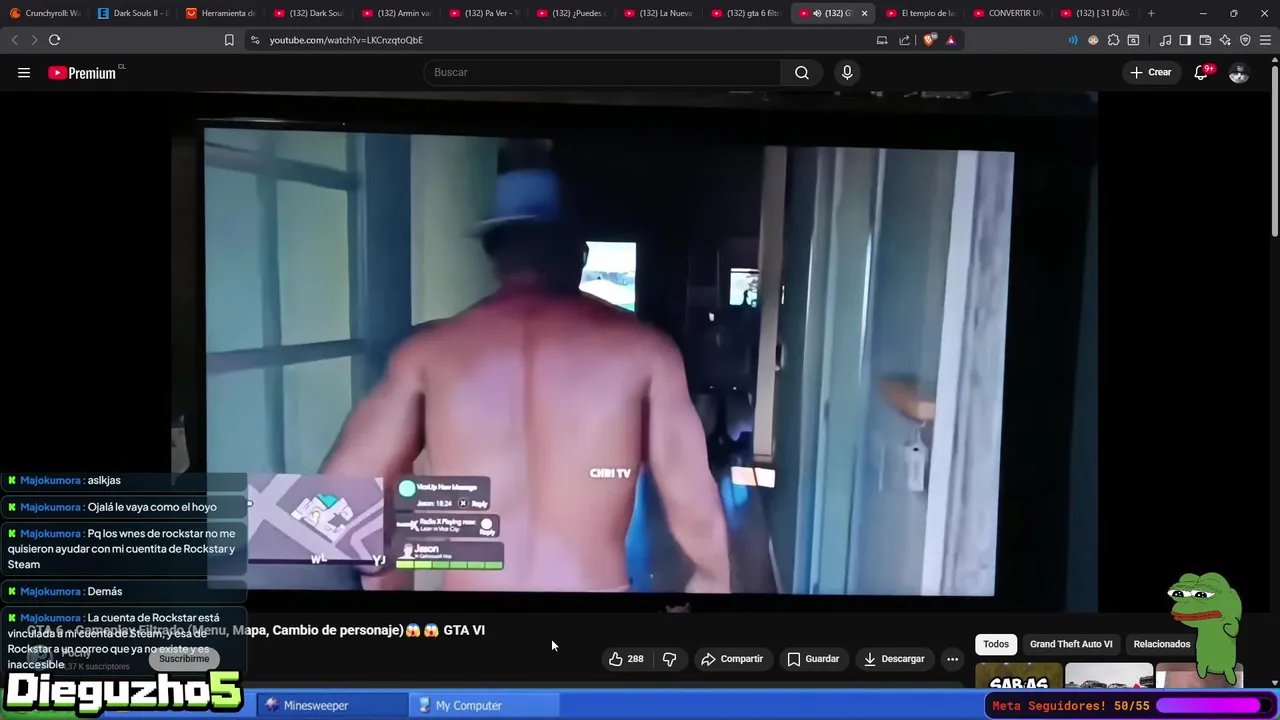This screenshot has width=1280, height=720.
Task: Switch to Pa Ver YouTube tab
Action: pos(484,13)
